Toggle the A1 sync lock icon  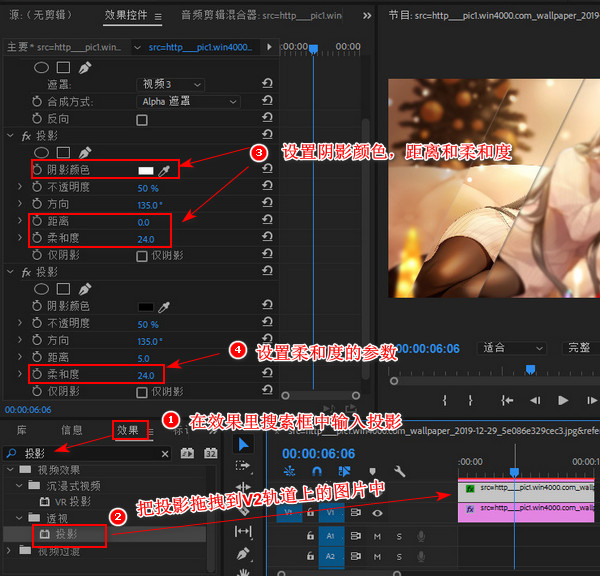356,536
